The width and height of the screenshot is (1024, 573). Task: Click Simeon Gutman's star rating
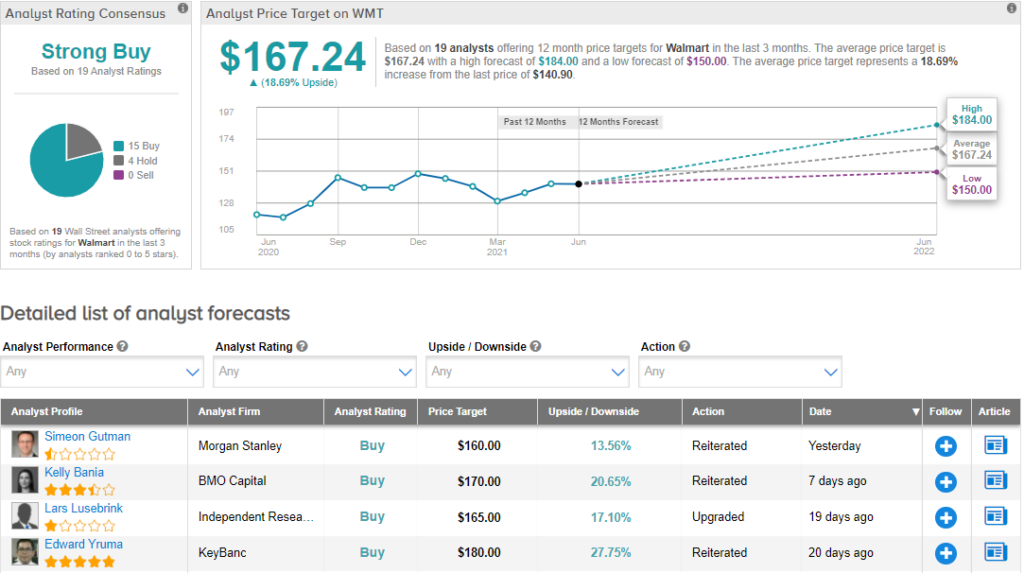pos(80,454)
